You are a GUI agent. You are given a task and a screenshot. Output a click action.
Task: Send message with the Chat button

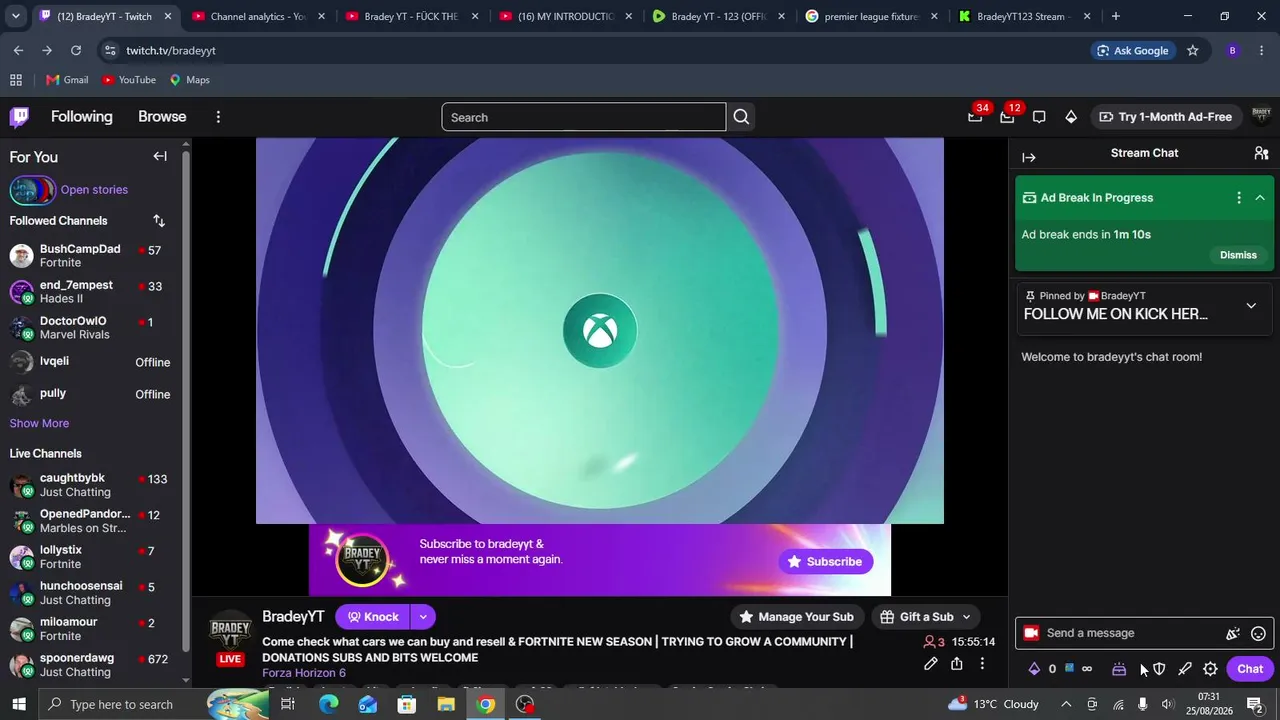1250,669
